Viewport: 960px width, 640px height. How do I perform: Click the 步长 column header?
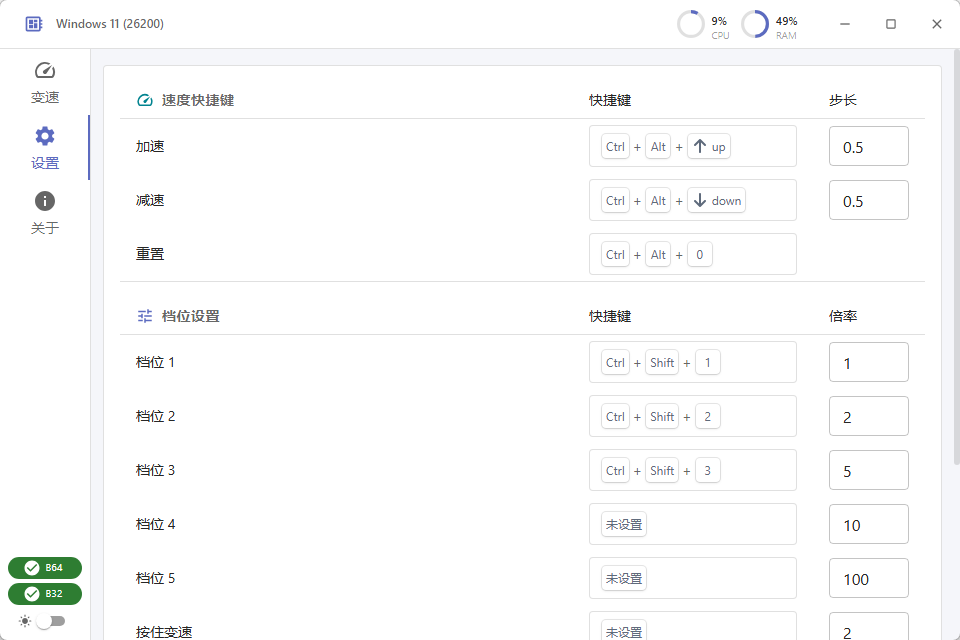coord(842,100)
